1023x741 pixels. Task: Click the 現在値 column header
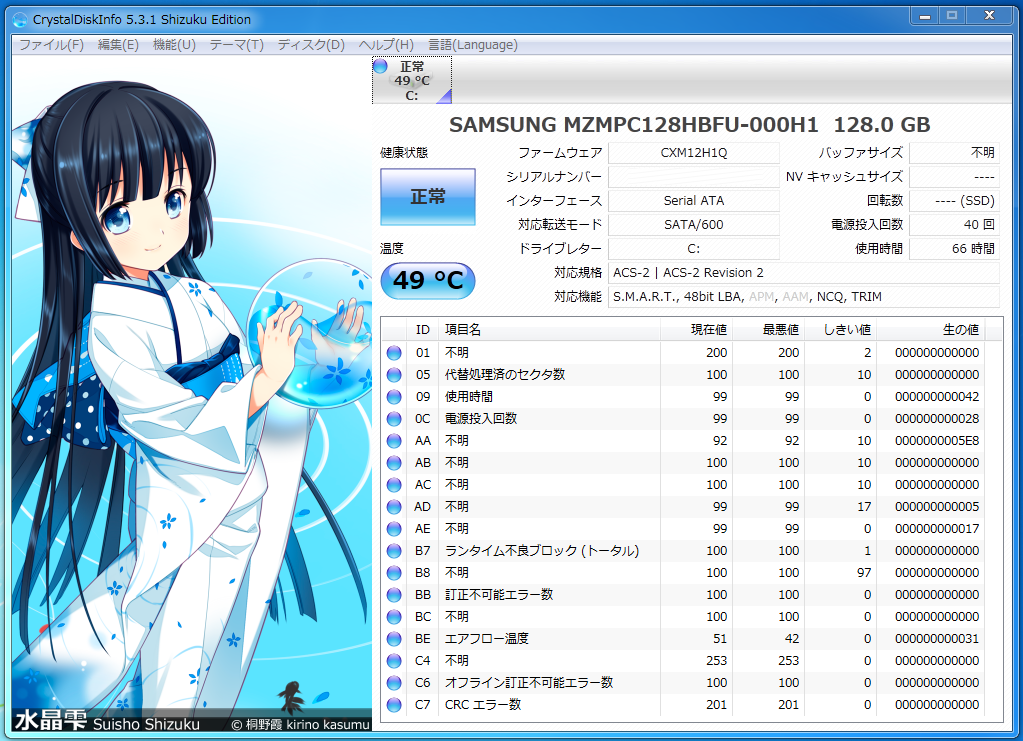click(696, 330)
